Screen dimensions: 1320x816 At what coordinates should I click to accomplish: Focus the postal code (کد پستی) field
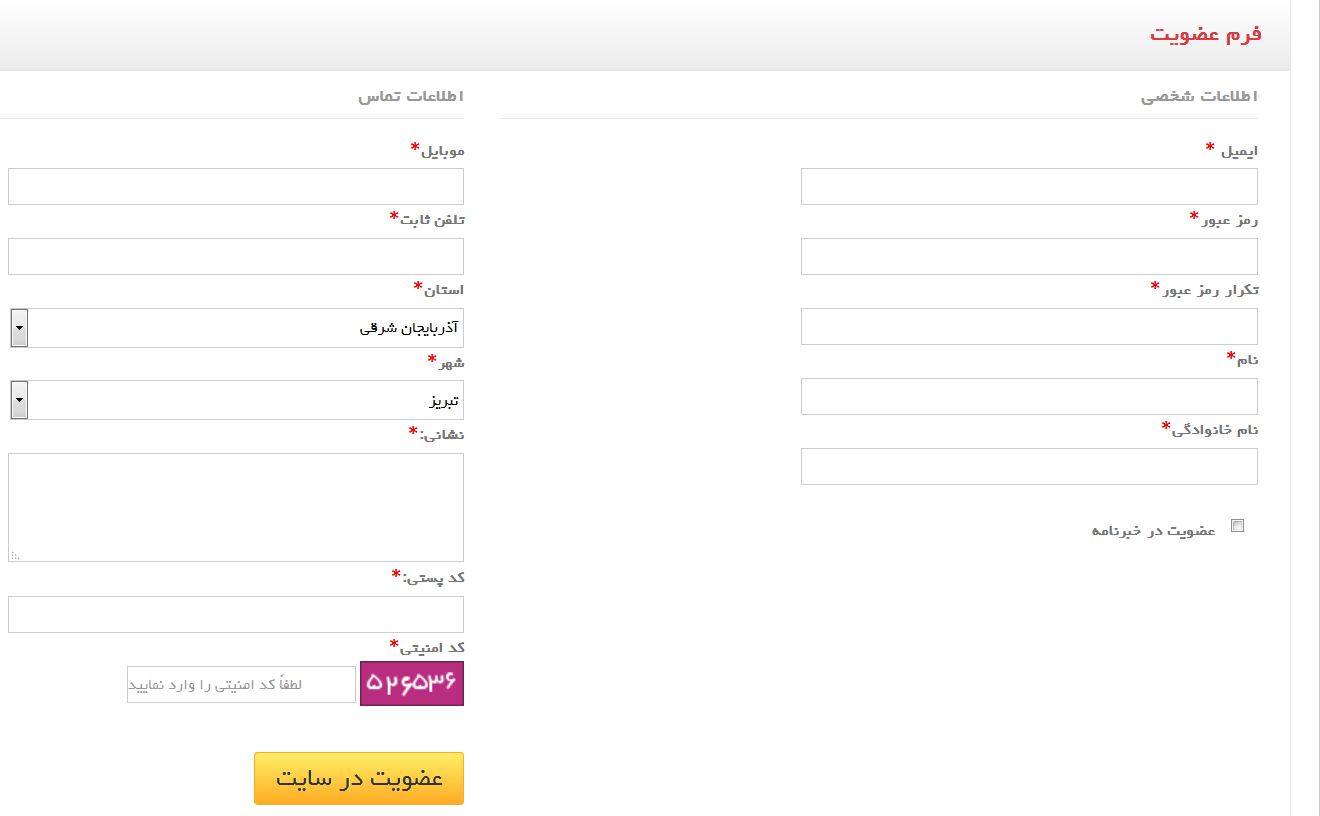(x=236, y=615)
